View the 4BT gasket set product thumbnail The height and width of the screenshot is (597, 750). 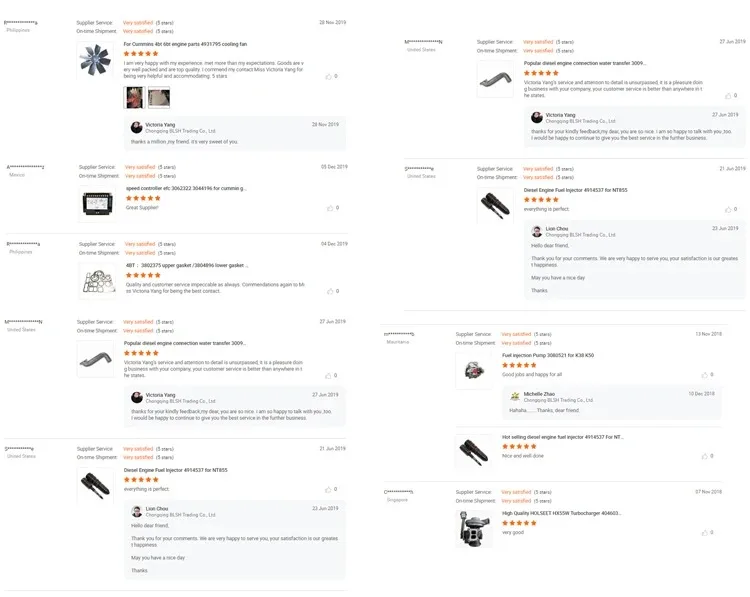tap(96, 280)
